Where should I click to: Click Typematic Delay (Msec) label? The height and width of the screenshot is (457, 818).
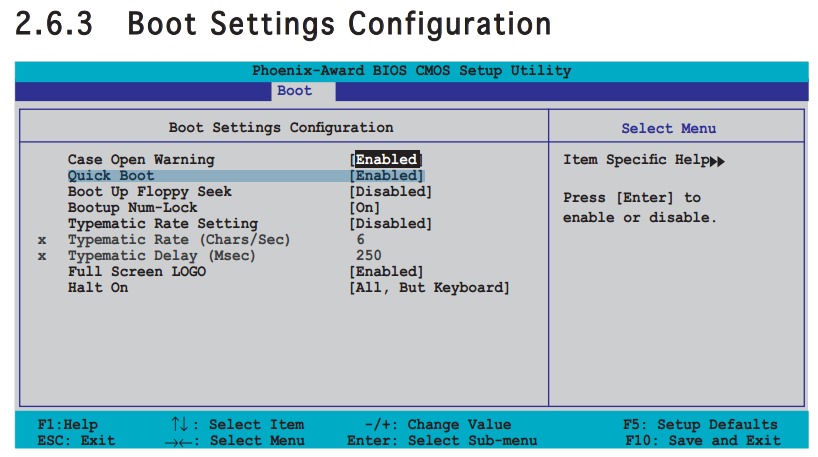click(162, 256)
